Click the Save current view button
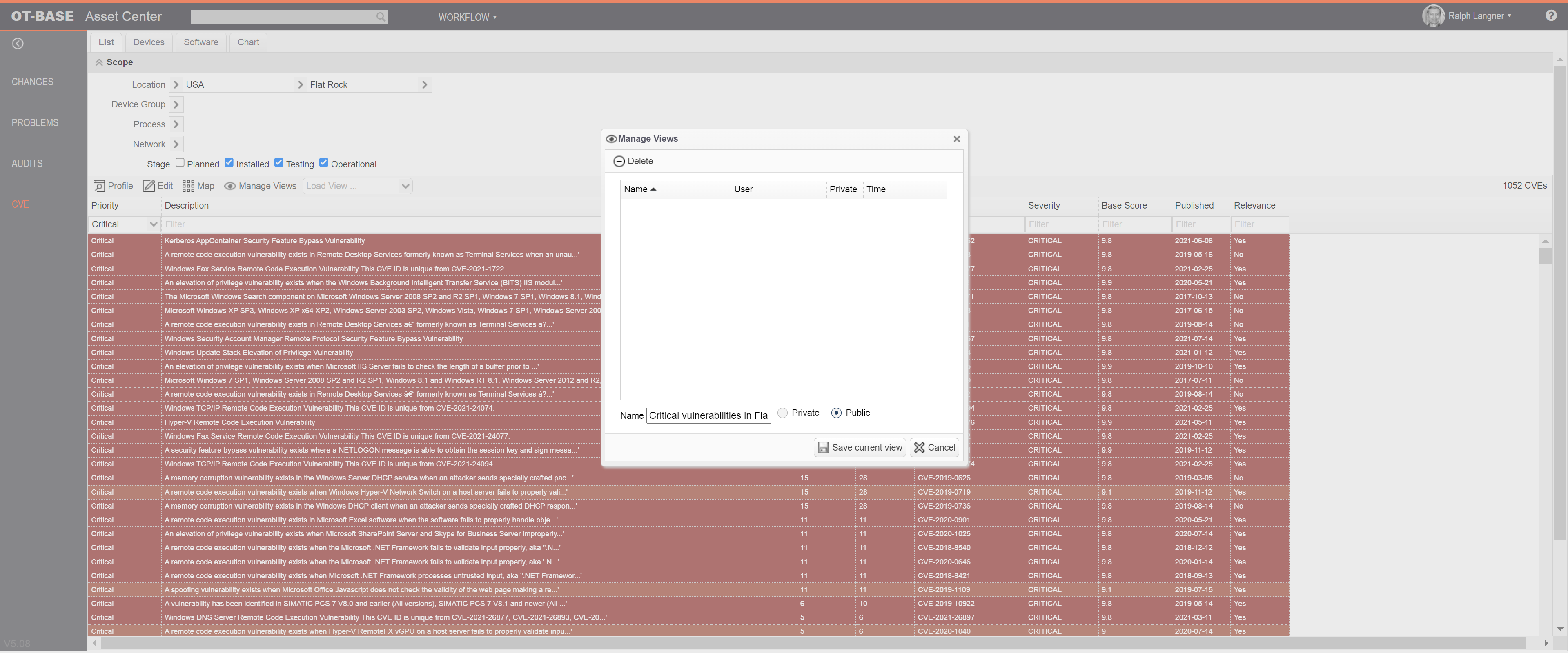 (860, 447)
